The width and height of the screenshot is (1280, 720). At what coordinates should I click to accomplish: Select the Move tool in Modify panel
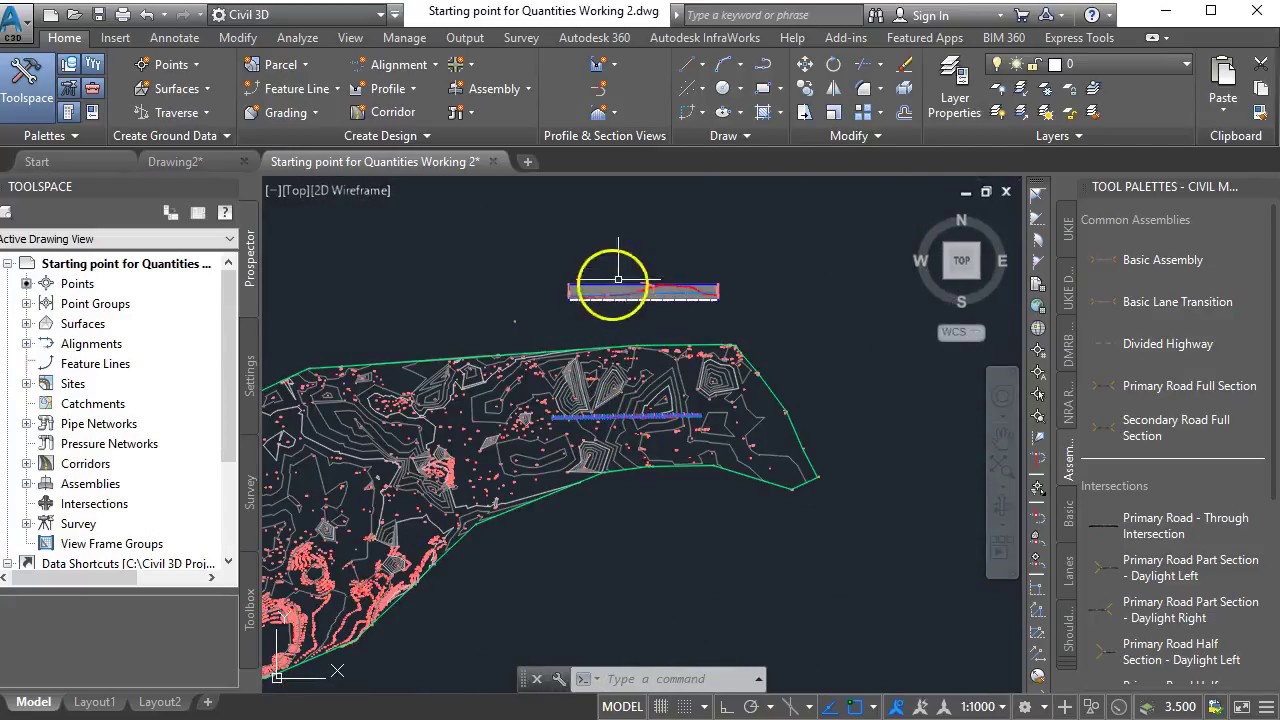coord(805,64)
